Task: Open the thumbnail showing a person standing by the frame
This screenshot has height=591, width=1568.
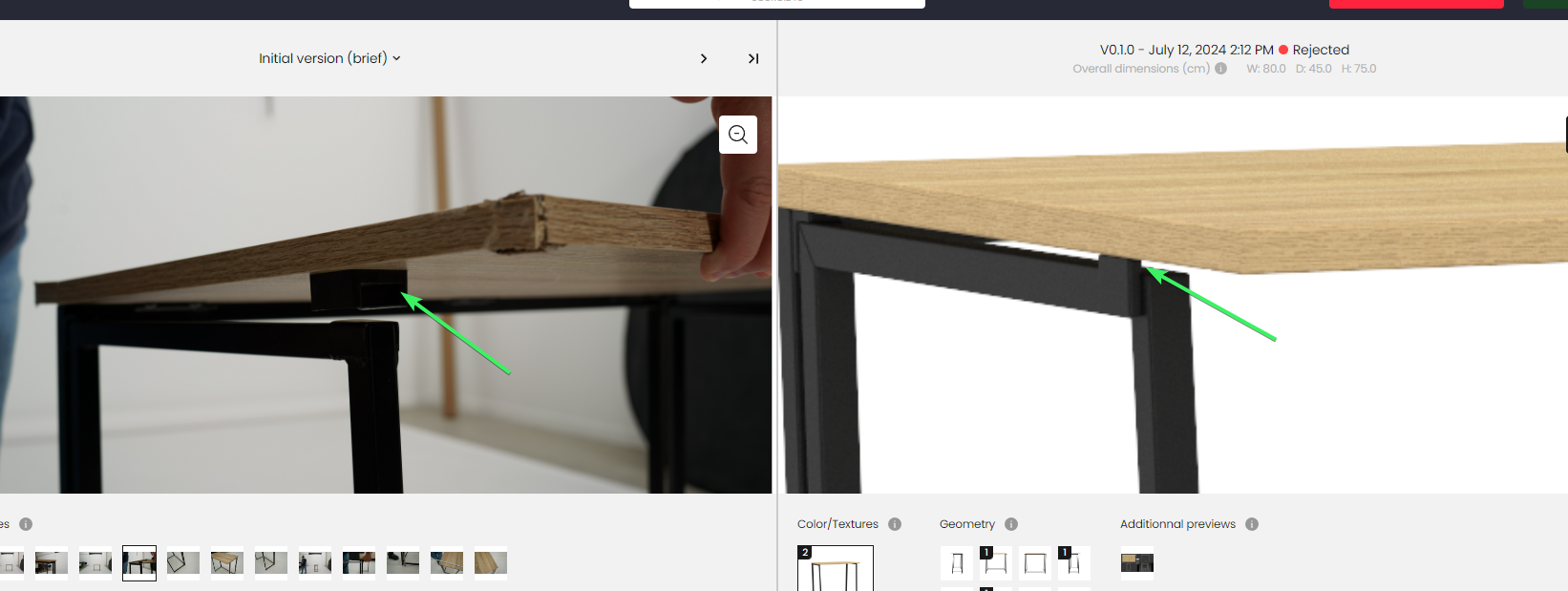Action: click(x=315, y=563)
